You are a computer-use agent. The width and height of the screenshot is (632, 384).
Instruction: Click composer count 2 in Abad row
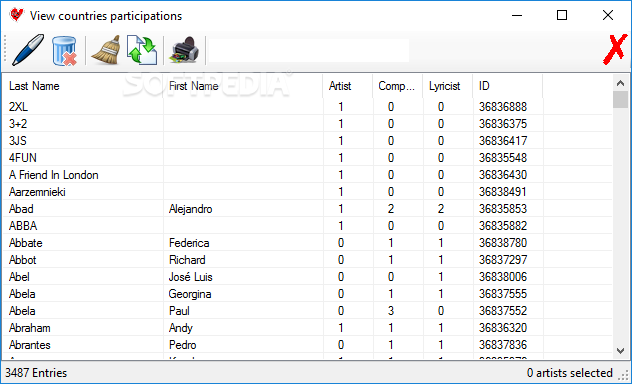(391, 209)
